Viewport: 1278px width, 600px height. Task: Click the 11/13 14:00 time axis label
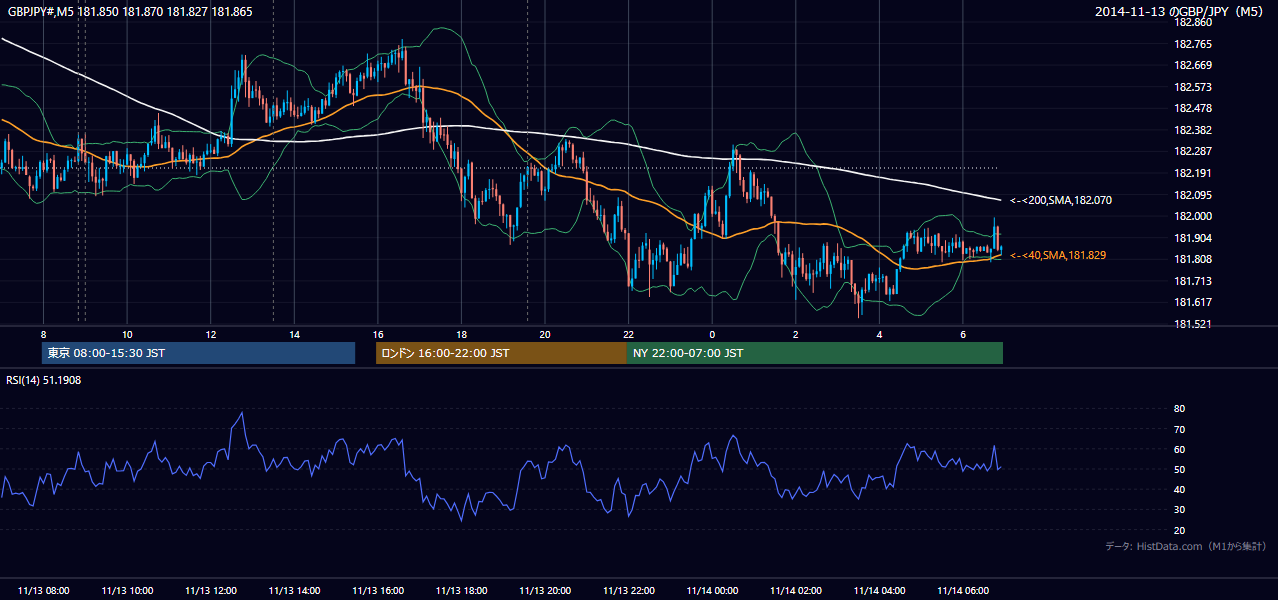coord(294,591)
